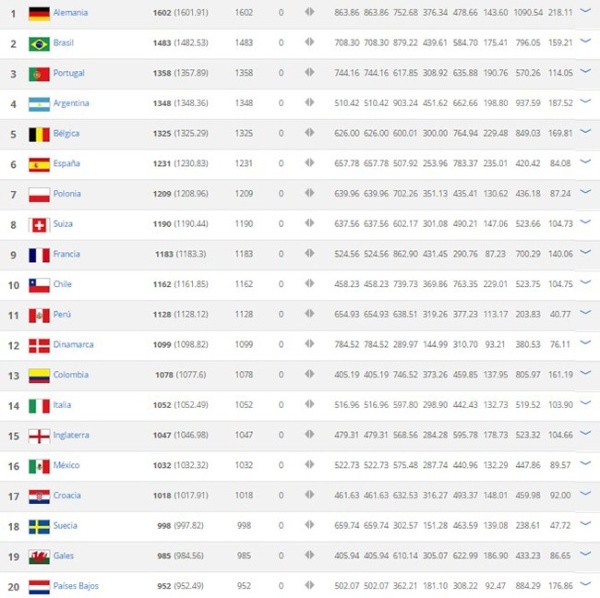Click the Alemania flag icon
600x598 pixels.
39,13
